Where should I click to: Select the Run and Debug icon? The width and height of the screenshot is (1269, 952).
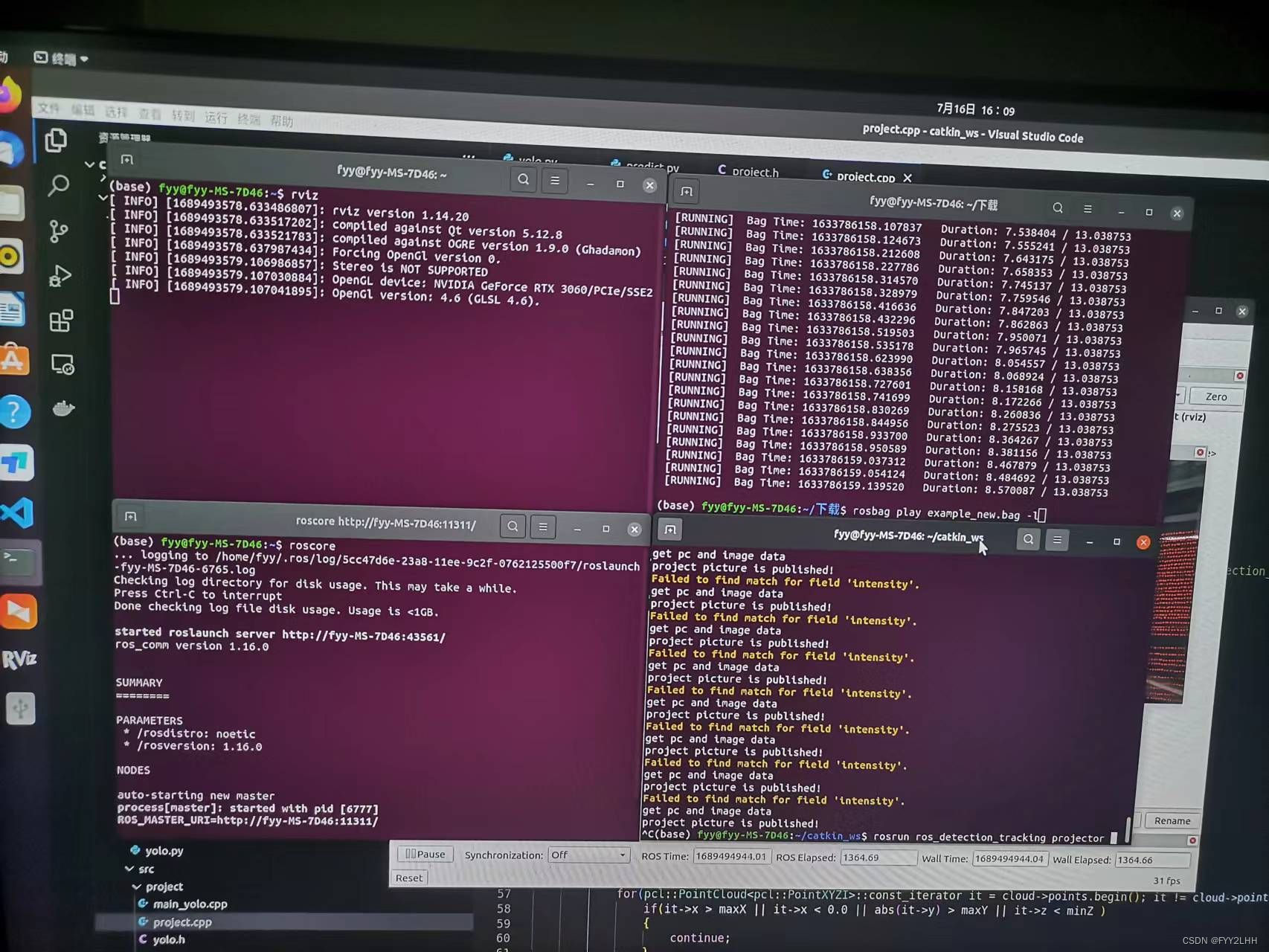pos(59,276)
